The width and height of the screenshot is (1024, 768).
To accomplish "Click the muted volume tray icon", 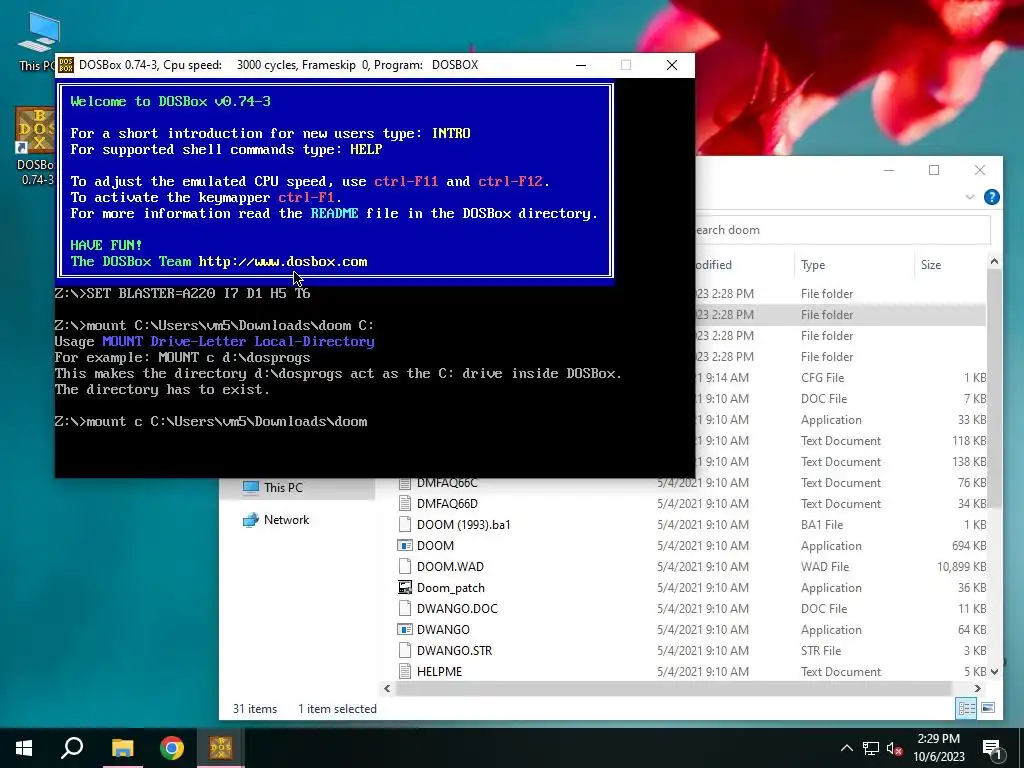I will pos(895,748).
